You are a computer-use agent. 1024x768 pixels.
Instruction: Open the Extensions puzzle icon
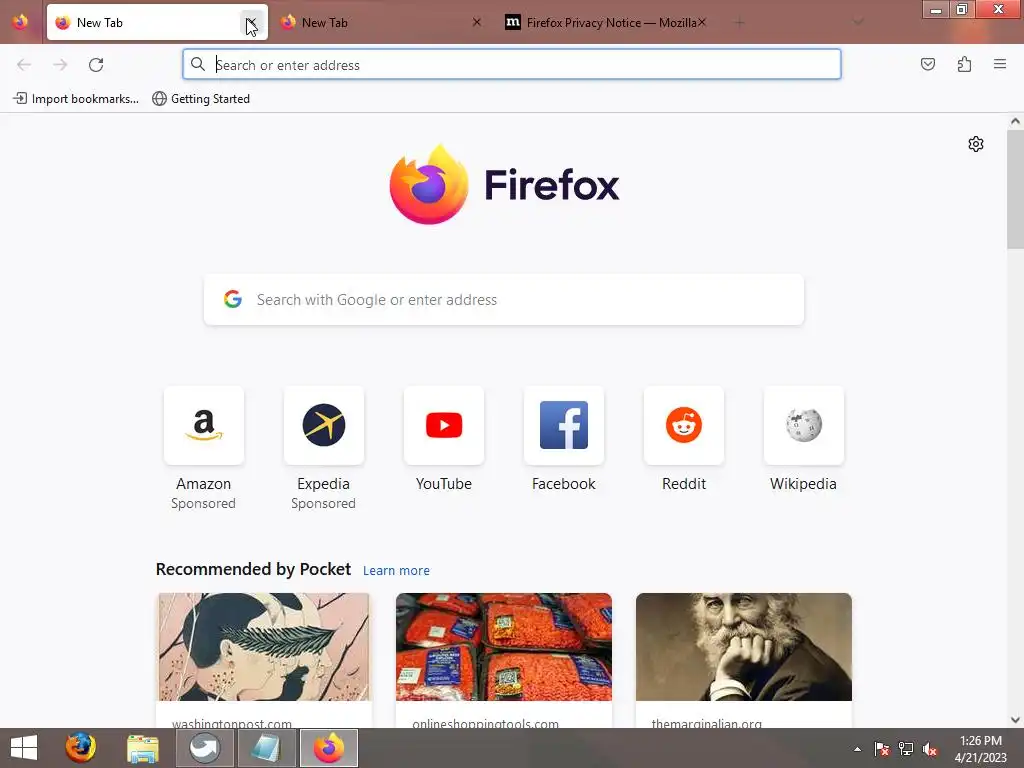coord(964,64)
